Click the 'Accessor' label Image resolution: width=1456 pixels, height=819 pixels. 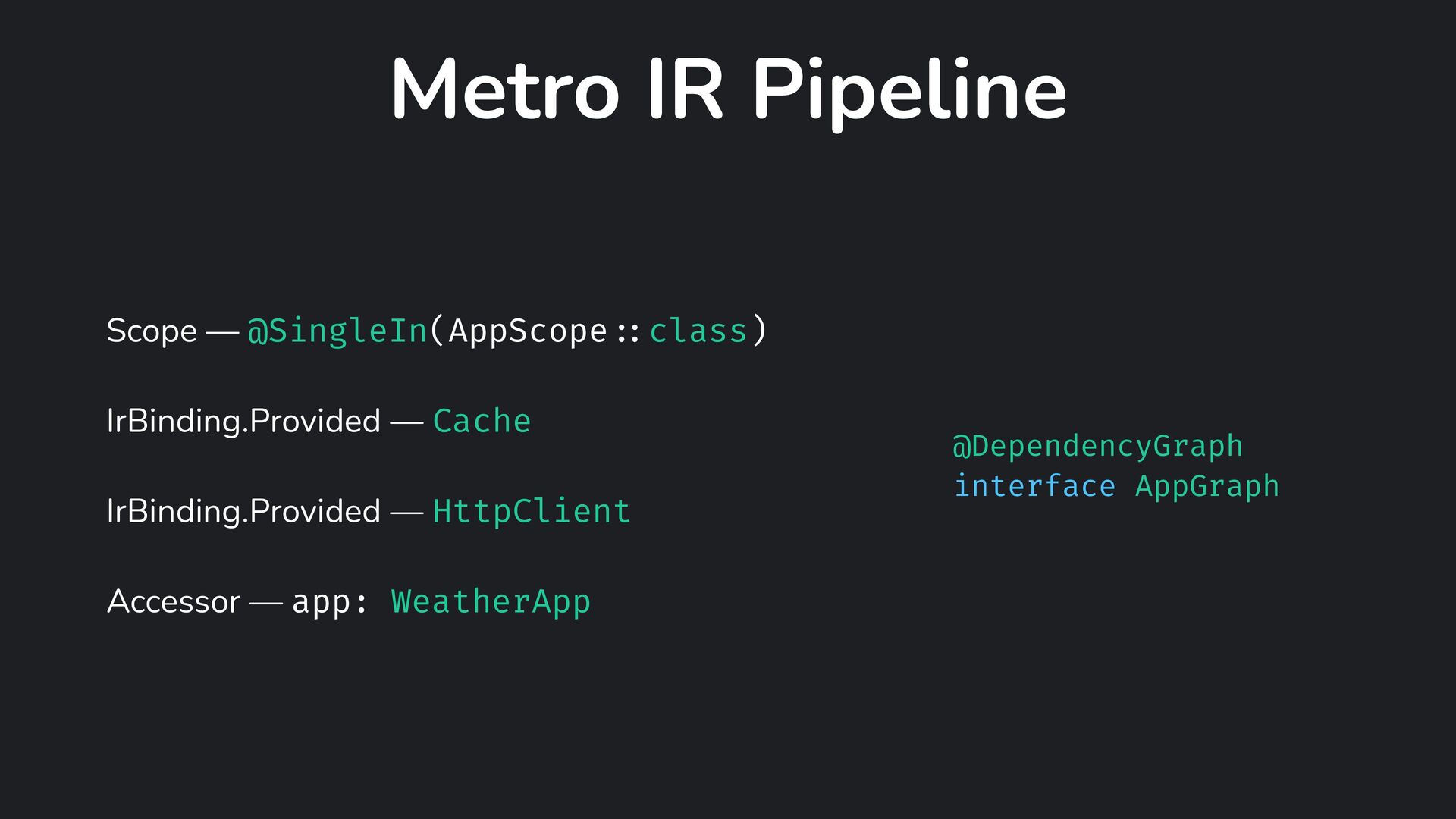(x=174, y=601)
